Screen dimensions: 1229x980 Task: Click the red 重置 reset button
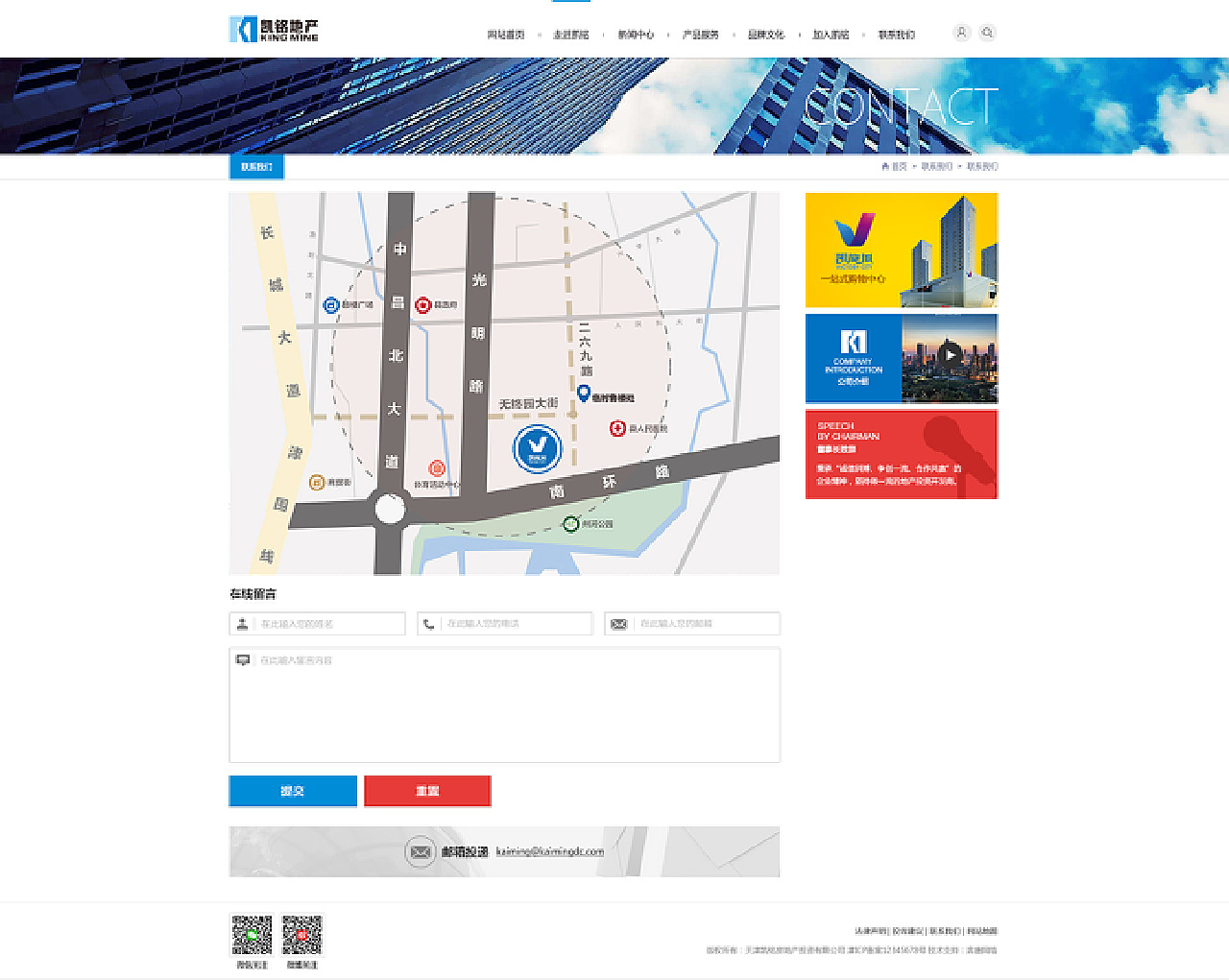427,791
